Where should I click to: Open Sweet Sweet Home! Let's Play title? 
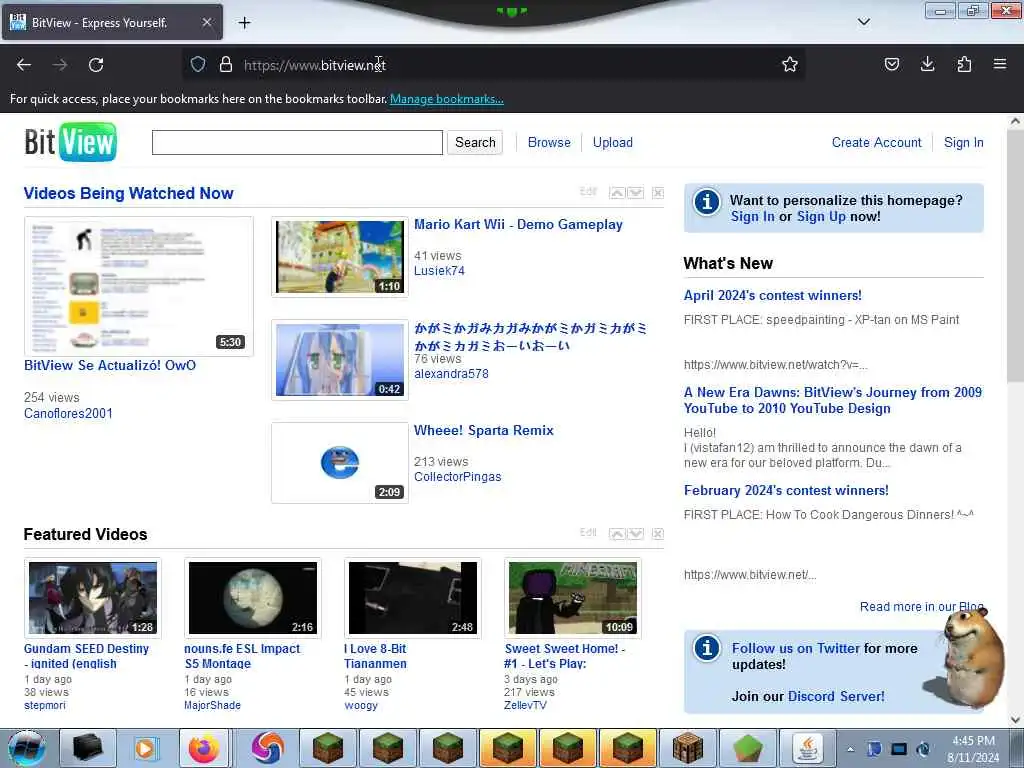point(564,656)
